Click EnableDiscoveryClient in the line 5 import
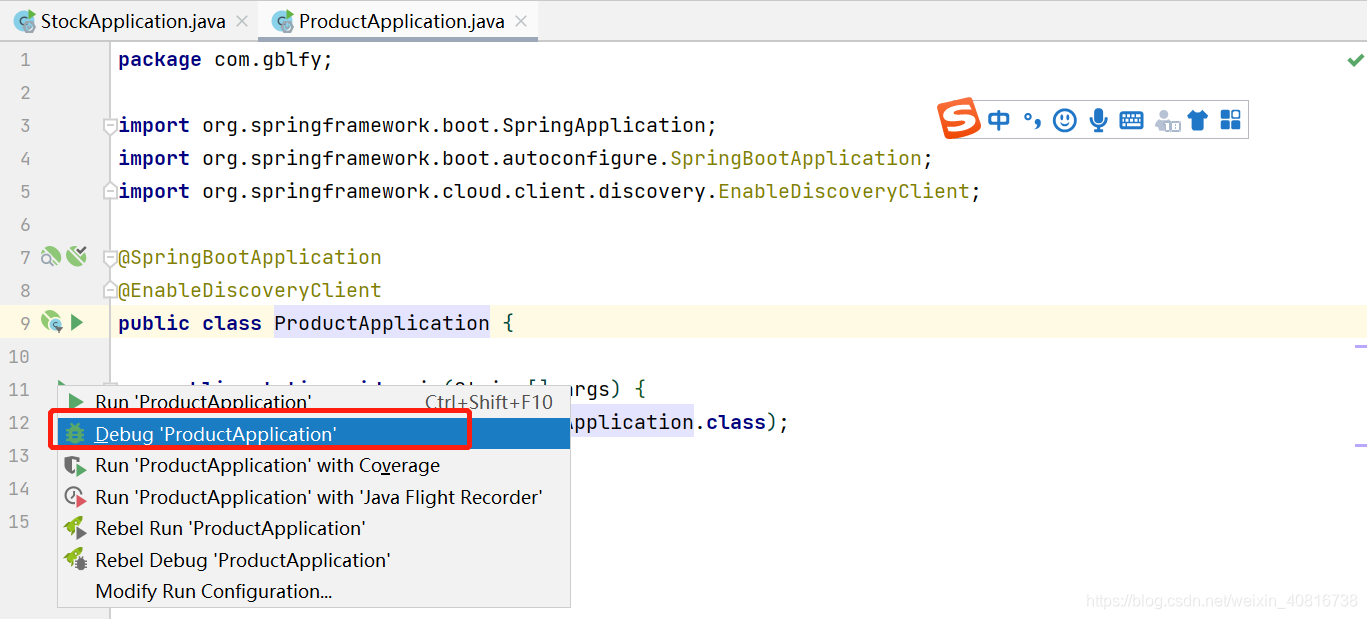1367x619 pixels. [844, 191]
